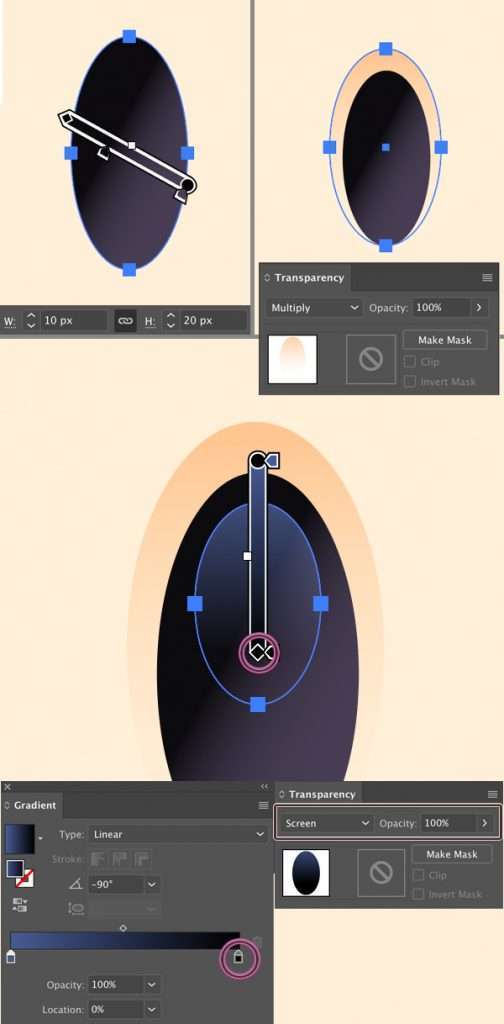Collapse the Gradient panel with double arrows

pos(264,787)
